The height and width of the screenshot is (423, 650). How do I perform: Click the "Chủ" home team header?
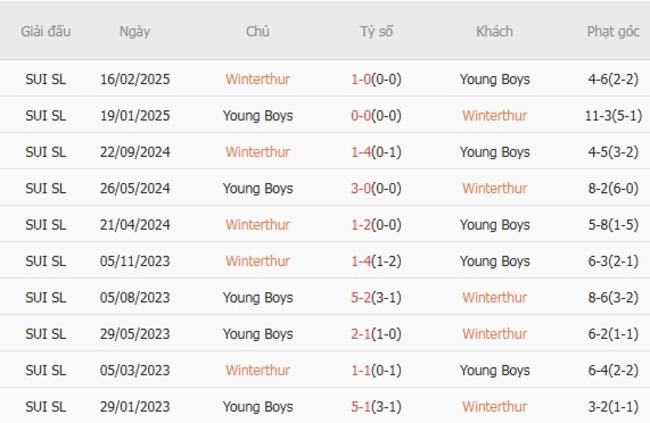pos(258,31)
